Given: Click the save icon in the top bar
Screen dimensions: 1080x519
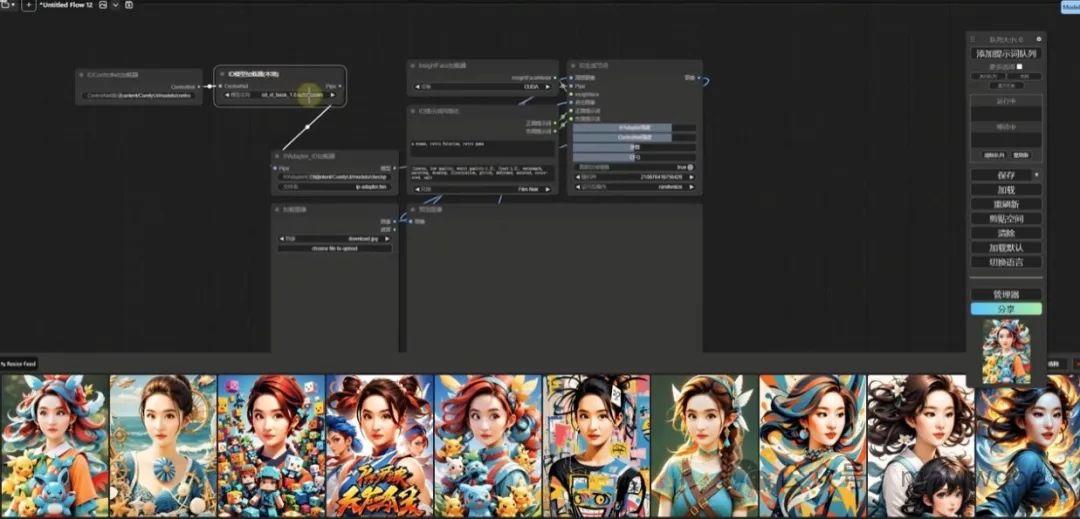Looking at the screenshot, I should coord(128,5).
